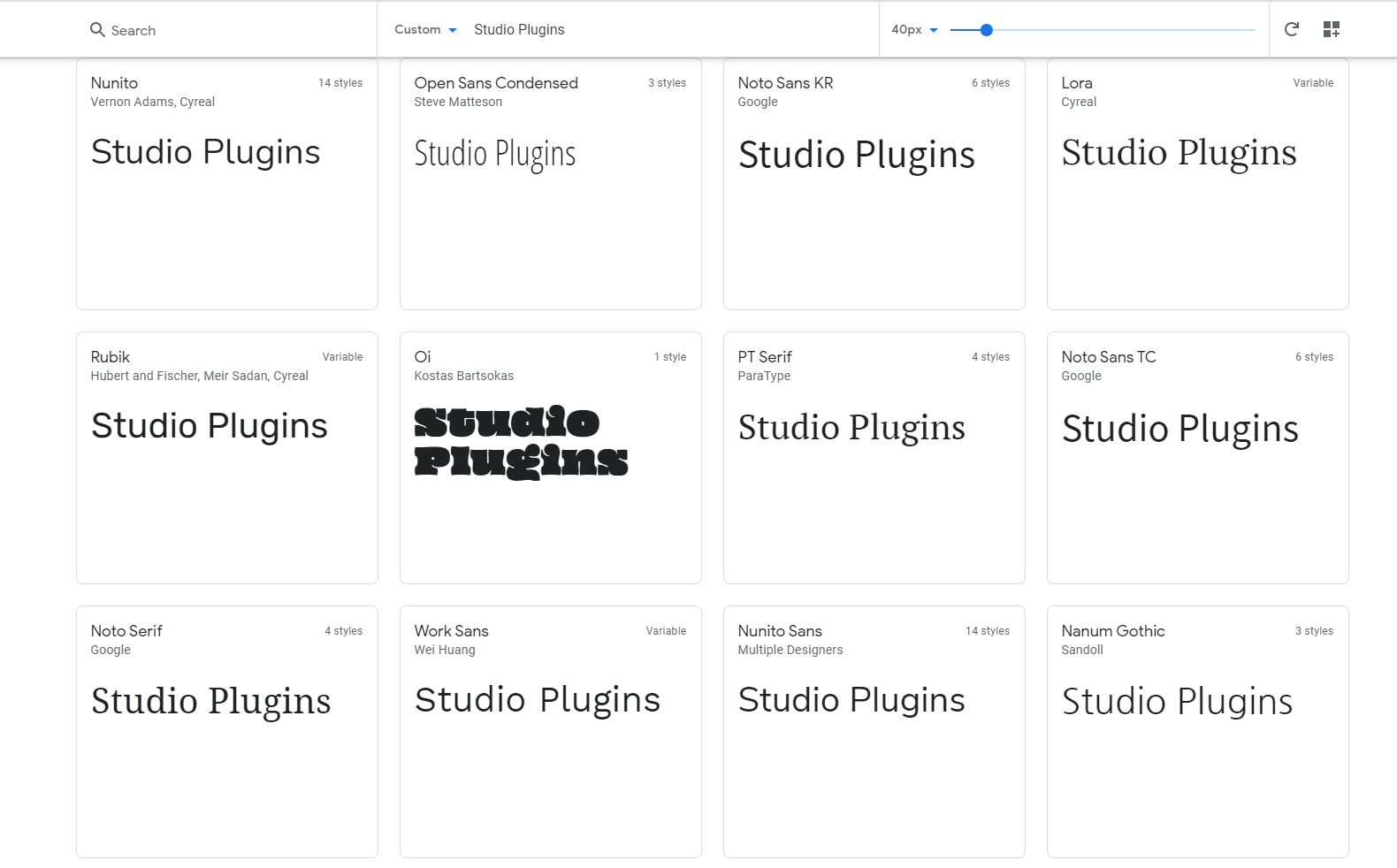The width and height of the screenshot is (1397, 868).
Task: Open the Noto Sans KR font card
Action: point(874,184)
